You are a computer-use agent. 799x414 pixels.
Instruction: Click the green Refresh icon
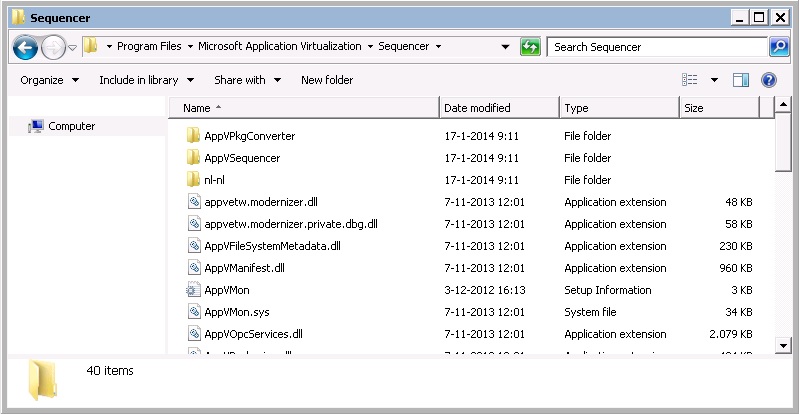(x=530, y=47)
